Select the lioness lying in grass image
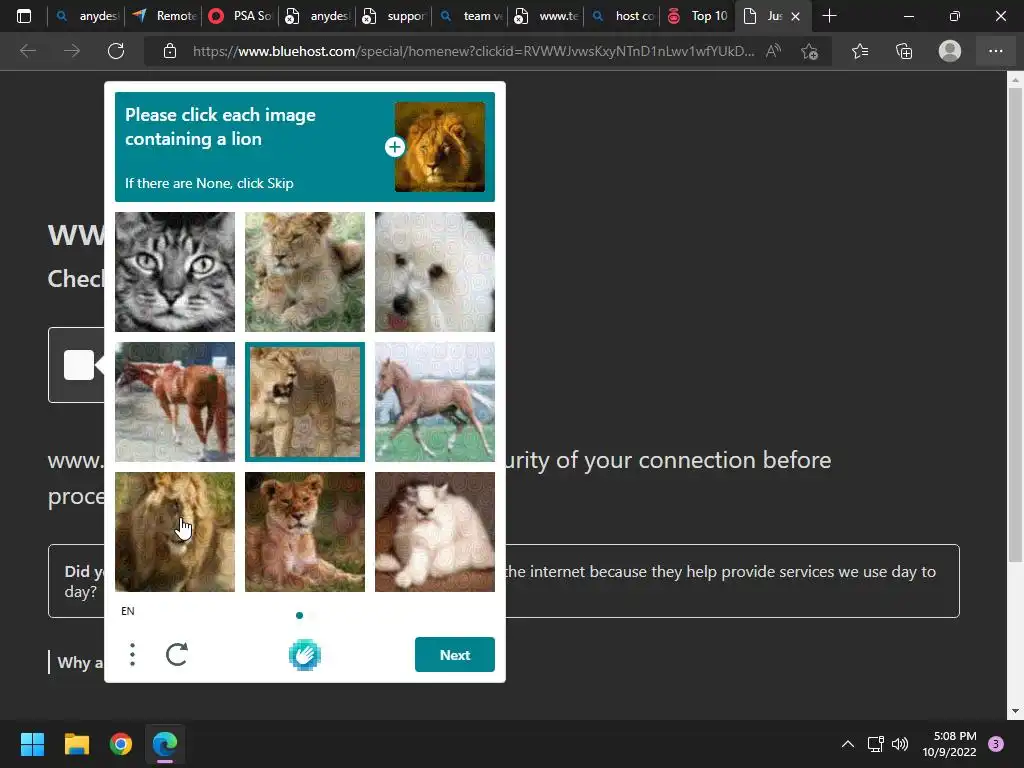This screenshot has height=768, width=1024. point(305,272)
